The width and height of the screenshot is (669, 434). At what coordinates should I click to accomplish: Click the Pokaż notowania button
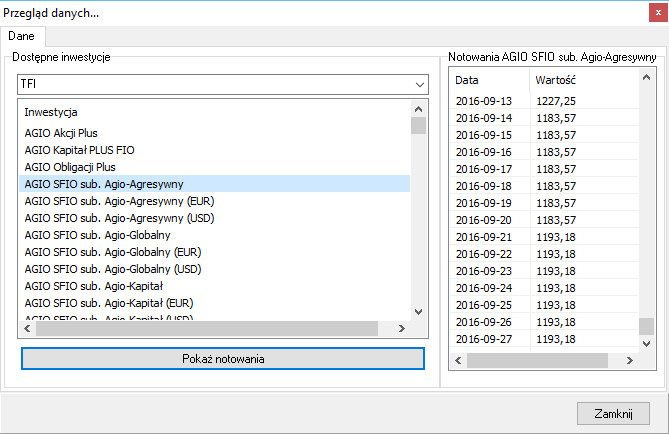(223, 358)
